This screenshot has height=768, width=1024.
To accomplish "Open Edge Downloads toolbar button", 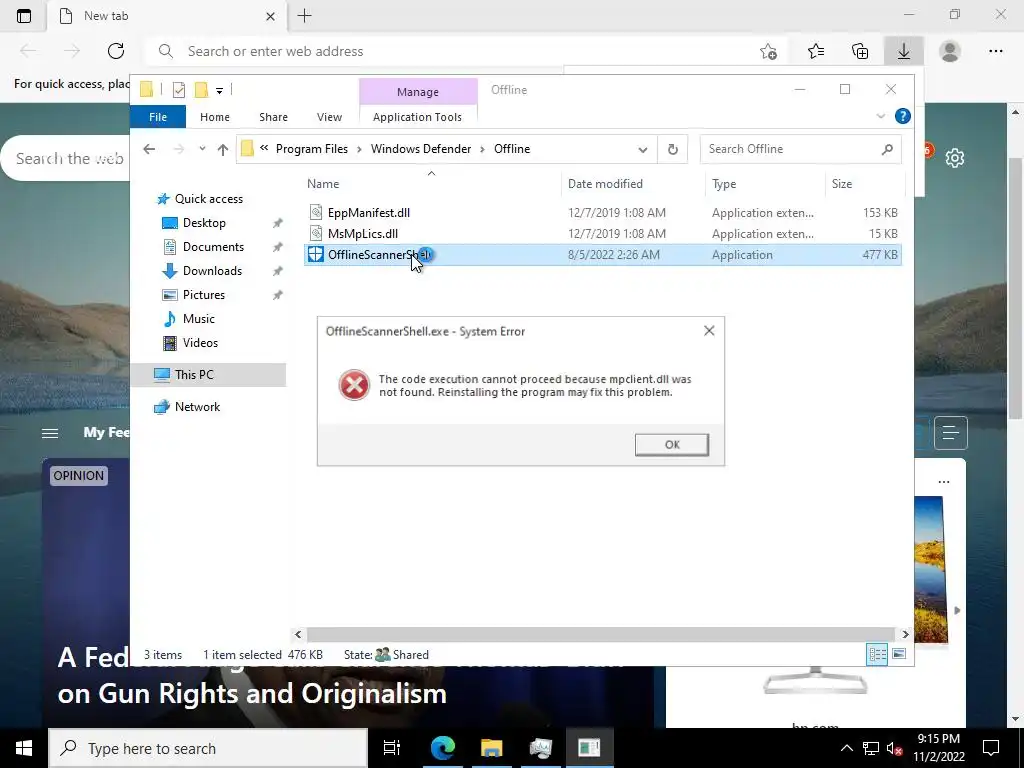I will pyautogui.click(x=904, y=51).
